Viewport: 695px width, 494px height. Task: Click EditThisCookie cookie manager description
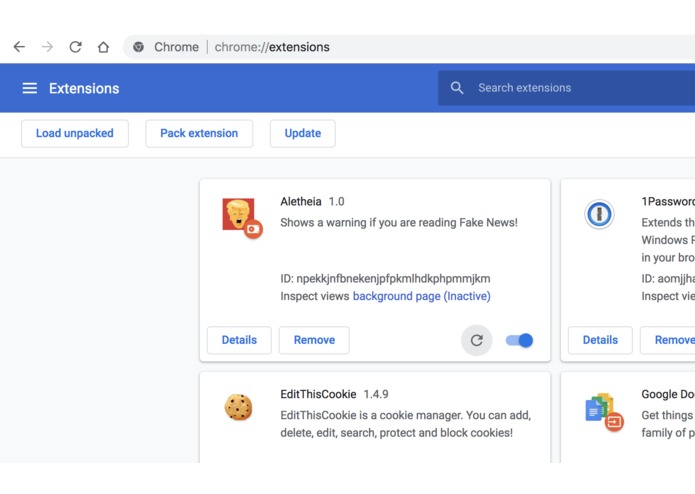(406, 424)
